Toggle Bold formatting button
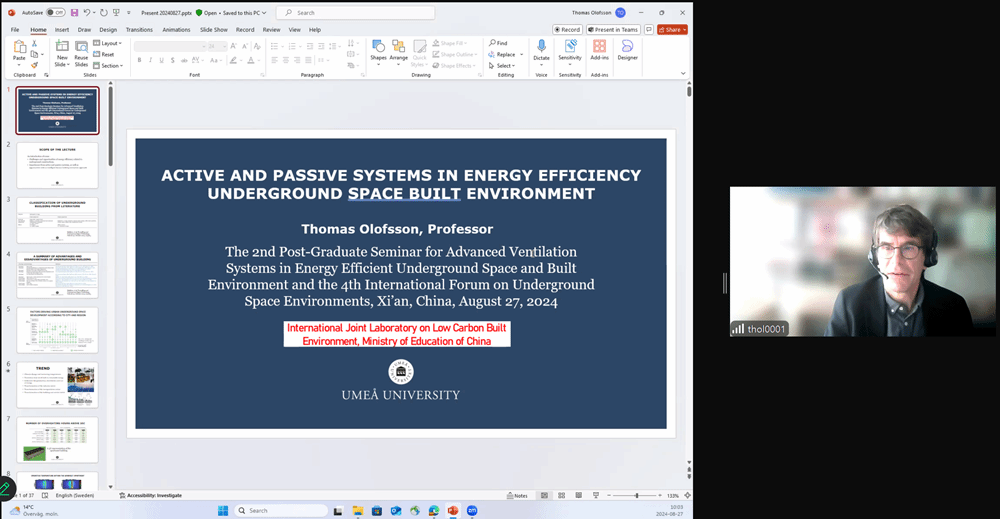The width and height of the screenshot is (1000, 519). (139, 60)
